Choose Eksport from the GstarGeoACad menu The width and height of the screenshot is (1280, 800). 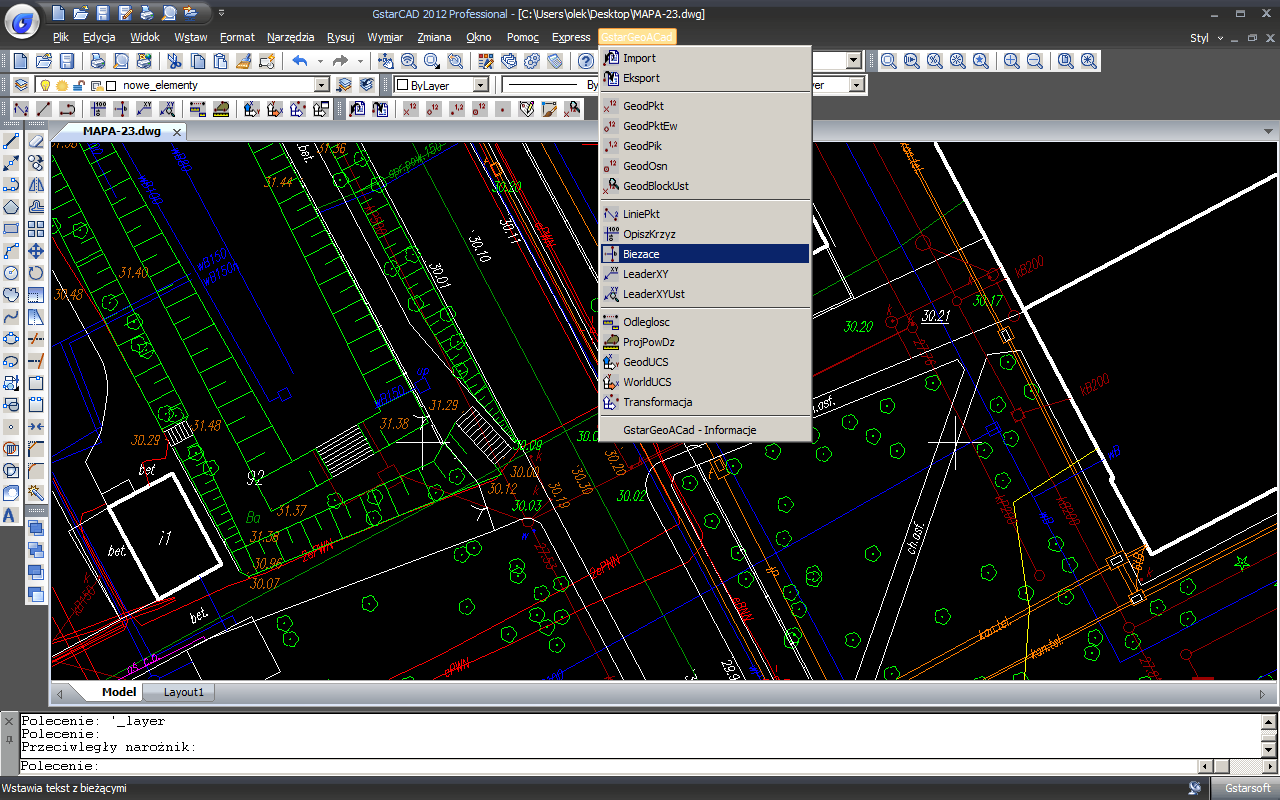705,78
